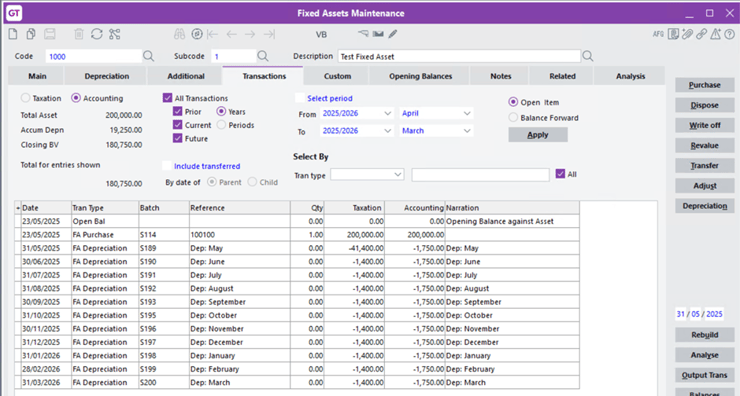Select the Accounting radio button

(76, 98)
